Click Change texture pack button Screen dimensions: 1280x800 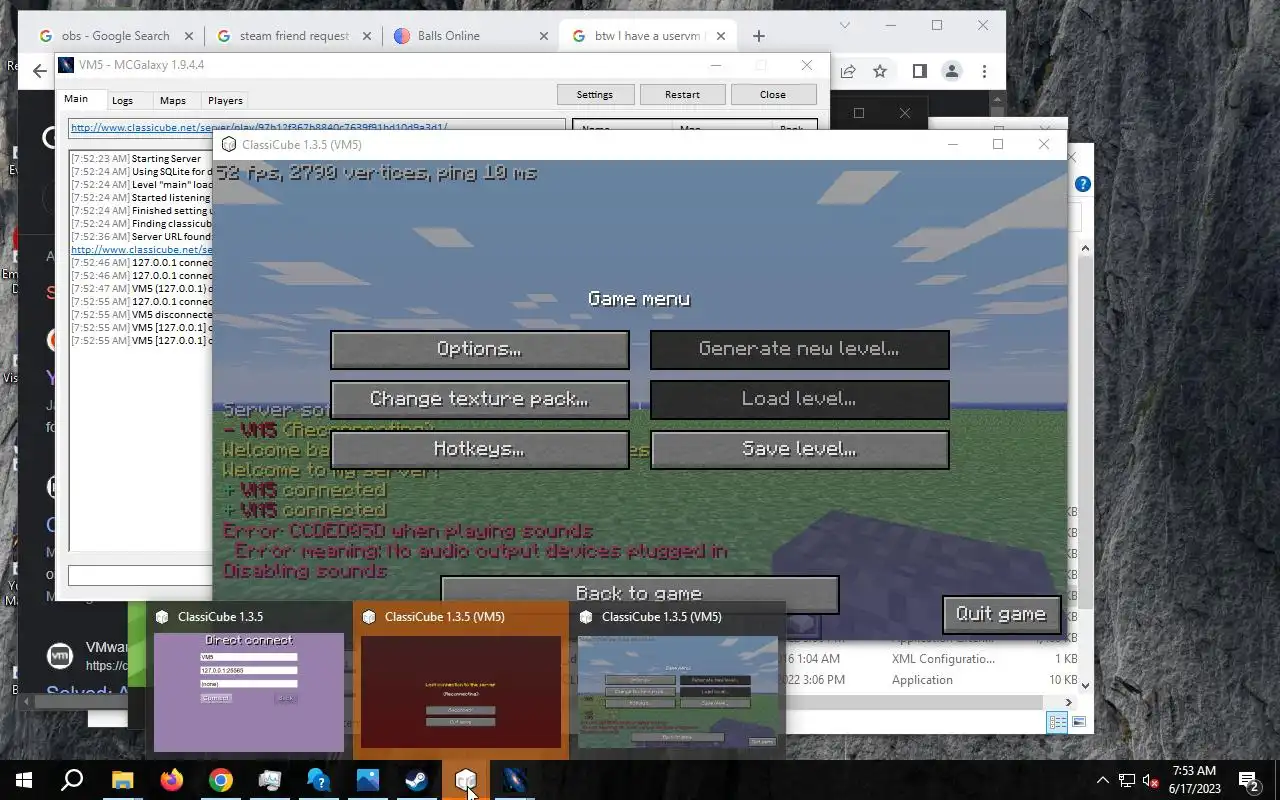(479, 399)
